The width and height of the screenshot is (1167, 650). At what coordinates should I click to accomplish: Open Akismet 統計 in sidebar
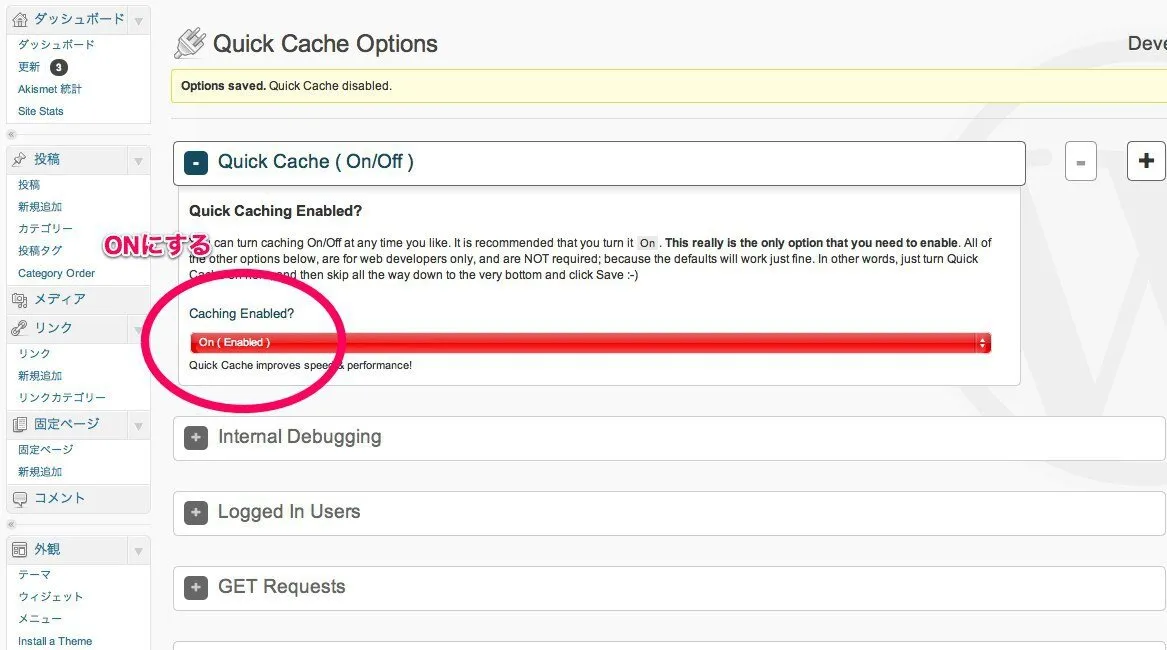coord(50,89)
